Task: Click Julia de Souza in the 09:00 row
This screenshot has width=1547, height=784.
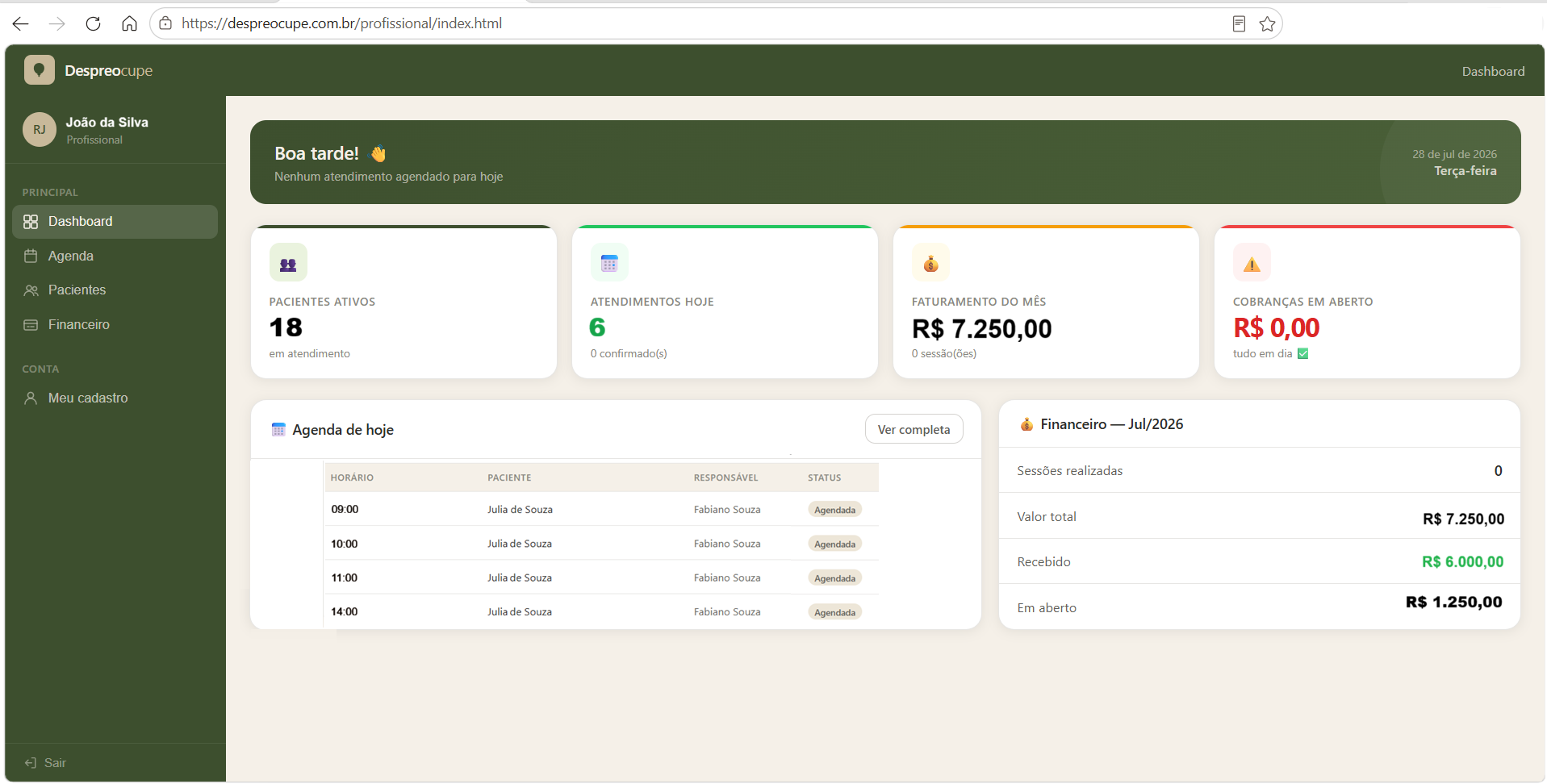Action: [520, 510]
